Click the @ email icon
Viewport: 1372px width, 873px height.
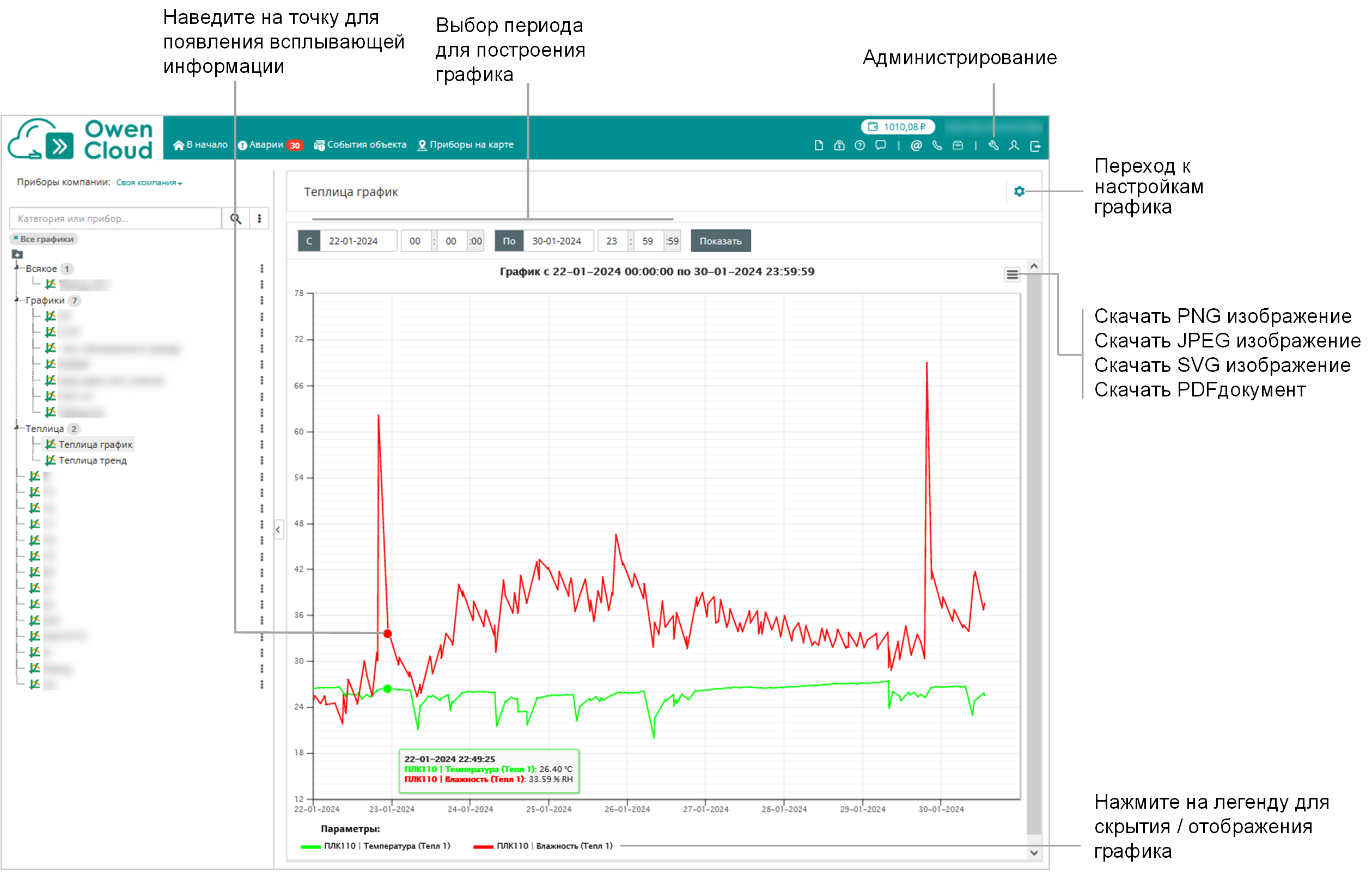click(x=916, y=146)
